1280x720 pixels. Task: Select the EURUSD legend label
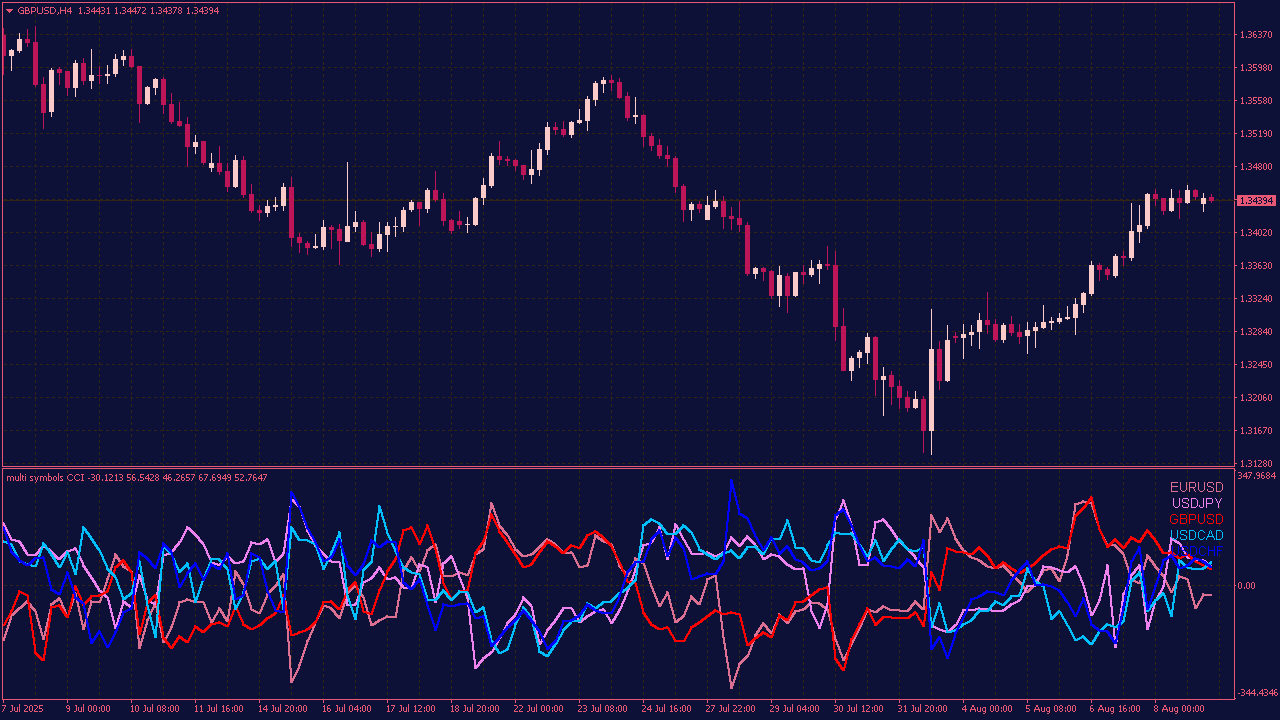1196,487
